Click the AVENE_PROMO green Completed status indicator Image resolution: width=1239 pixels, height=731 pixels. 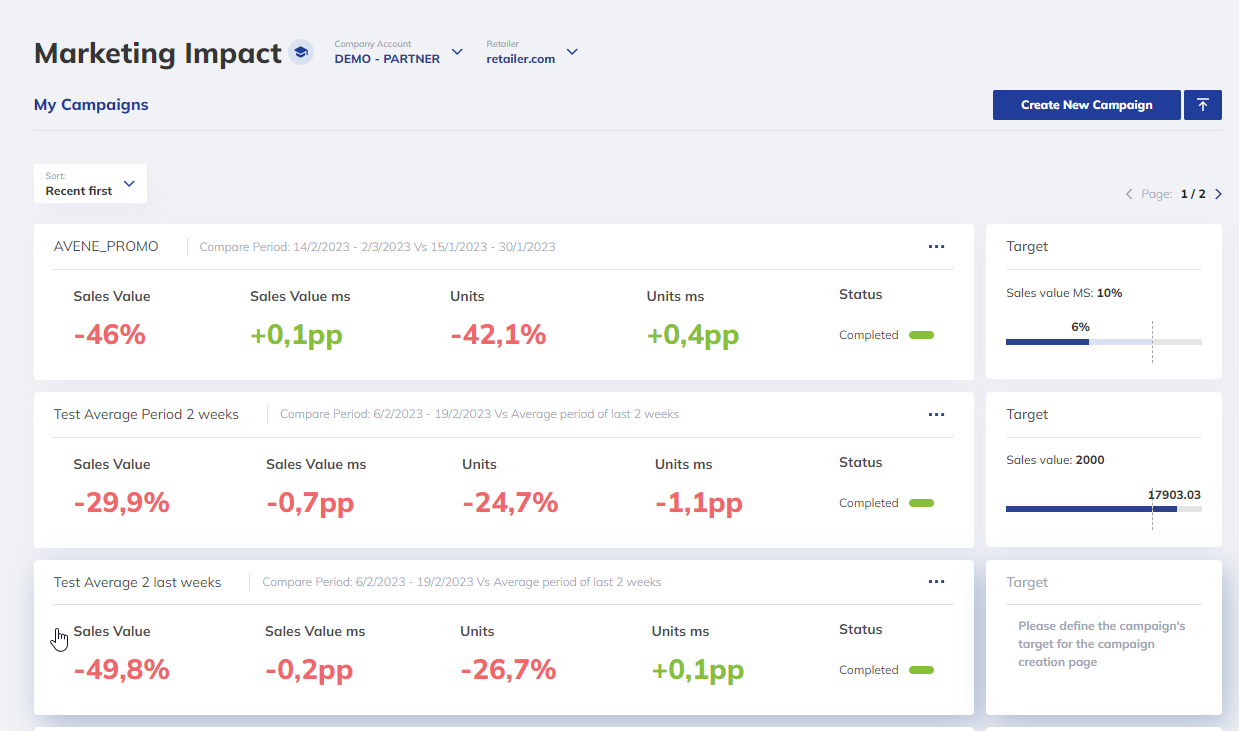(921, 335)
